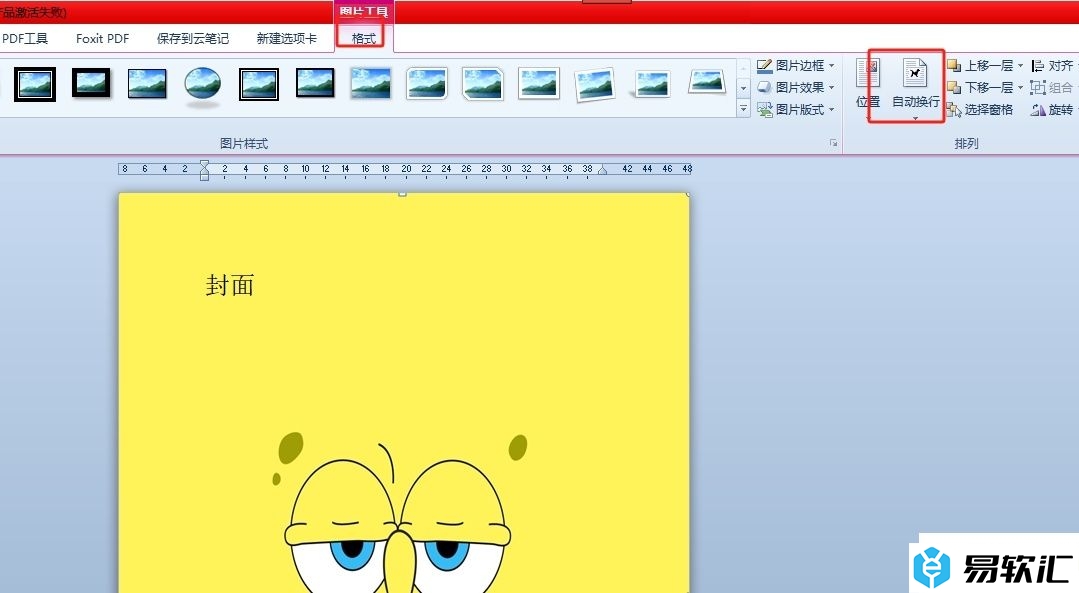Click the picture effects icon
1079x593 pixels.
[765, 87]
